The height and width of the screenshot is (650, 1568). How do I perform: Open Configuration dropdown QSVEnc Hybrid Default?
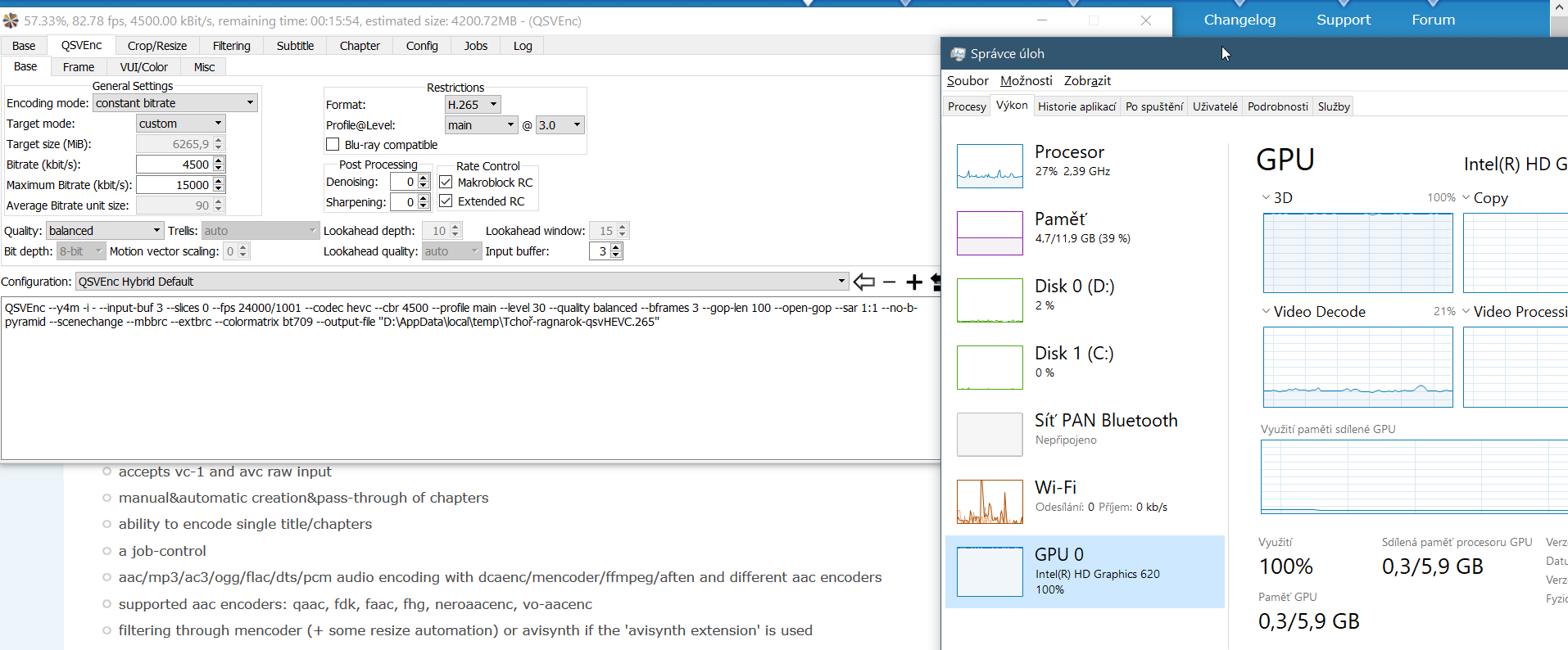pyautogui.click(x=462, y=282)
